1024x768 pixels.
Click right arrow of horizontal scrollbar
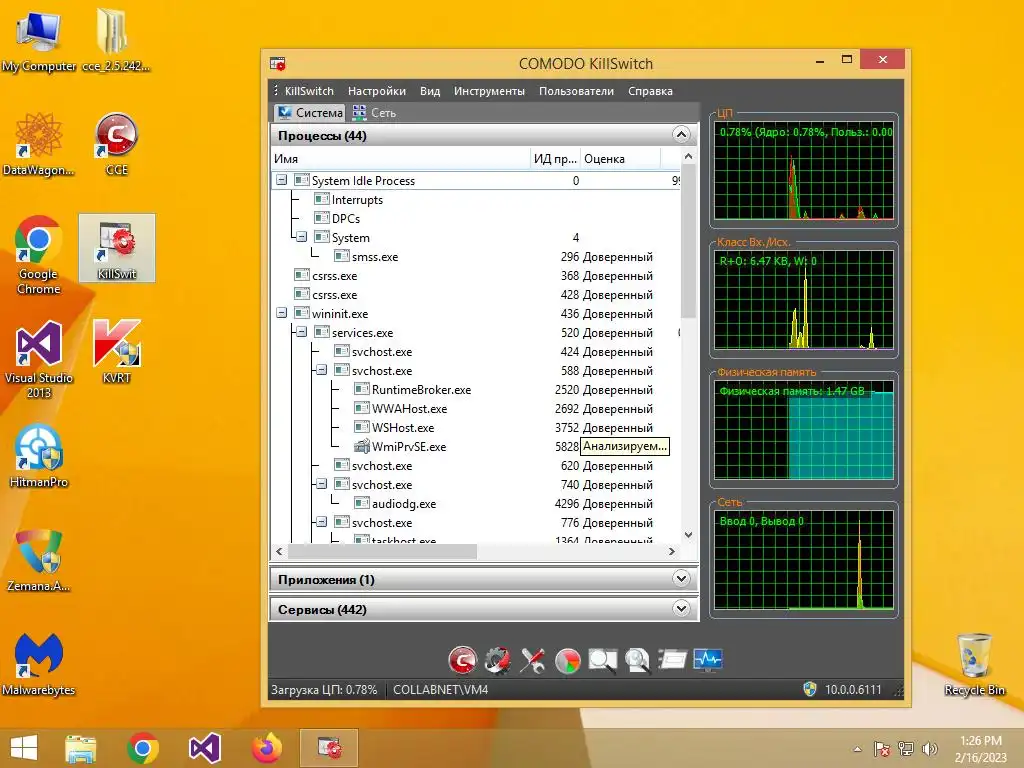[672, 552]
